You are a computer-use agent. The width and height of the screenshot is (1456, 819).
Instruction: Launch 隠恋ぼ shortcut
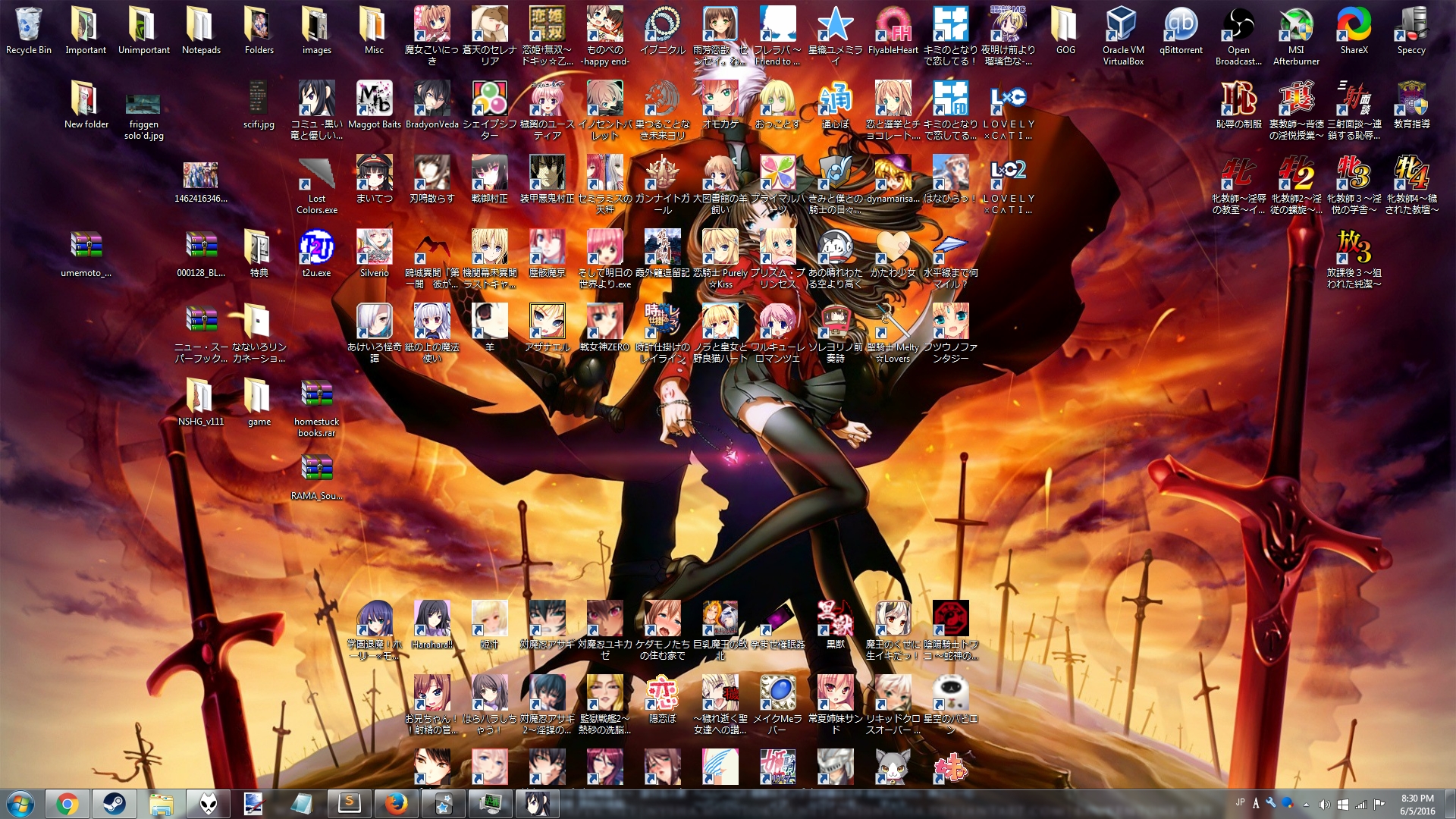[x=663, y=699]
